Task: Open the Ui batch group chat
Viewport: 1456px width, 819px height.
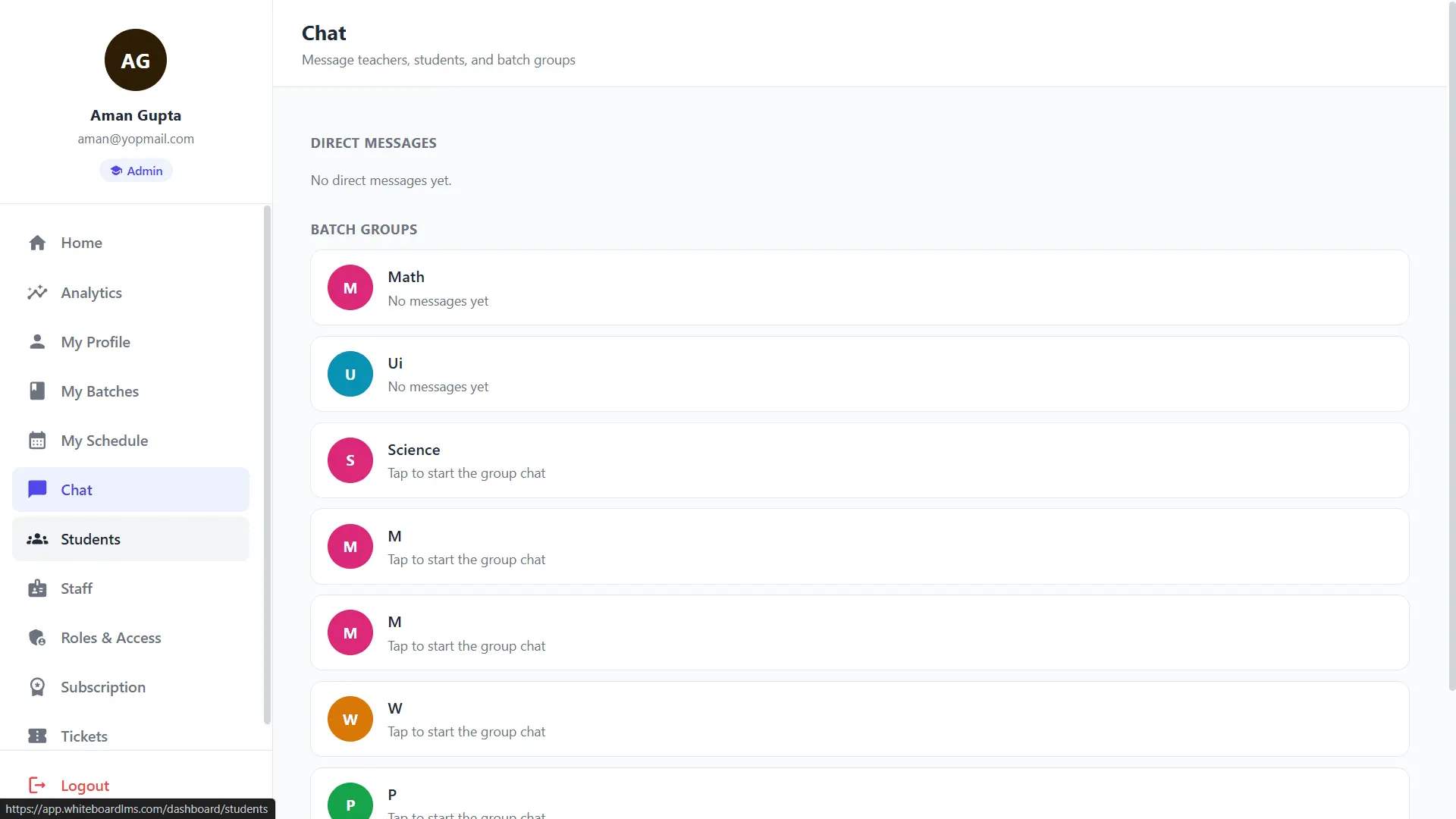Action: point(859,374)
